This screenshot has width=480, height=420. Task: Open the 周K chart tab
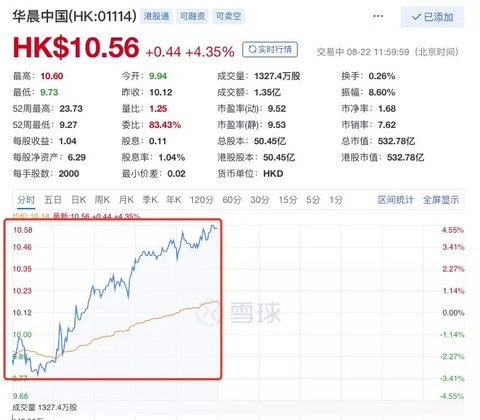102,200
